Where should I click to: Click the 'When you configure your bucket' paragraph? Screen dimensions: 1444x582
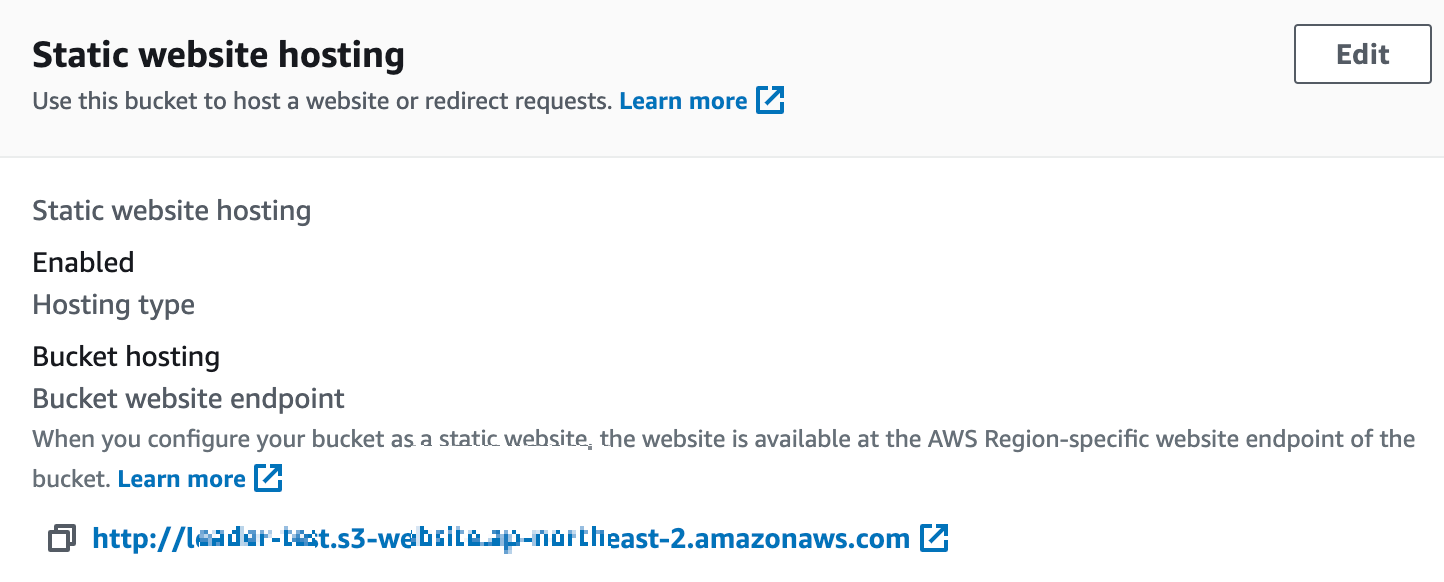click(724, 458)
